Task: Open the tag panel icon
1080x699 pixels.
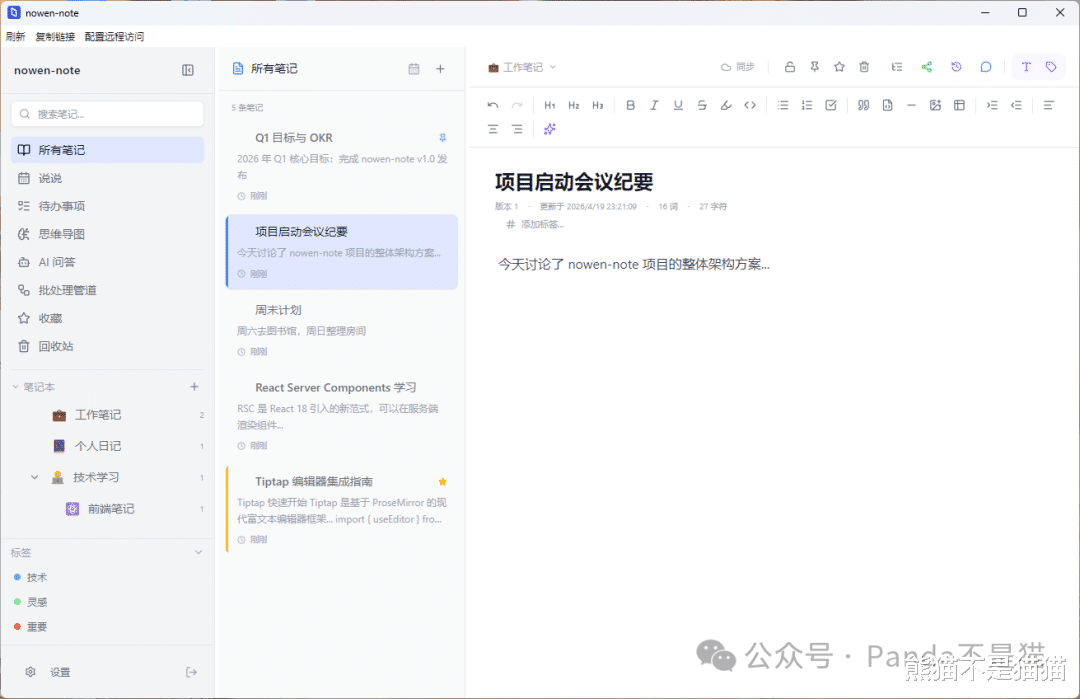Action: [1051, 67]
